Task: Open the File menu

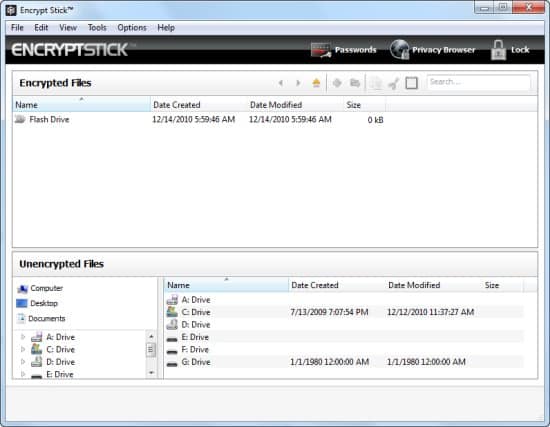Action: click(17, 28)
